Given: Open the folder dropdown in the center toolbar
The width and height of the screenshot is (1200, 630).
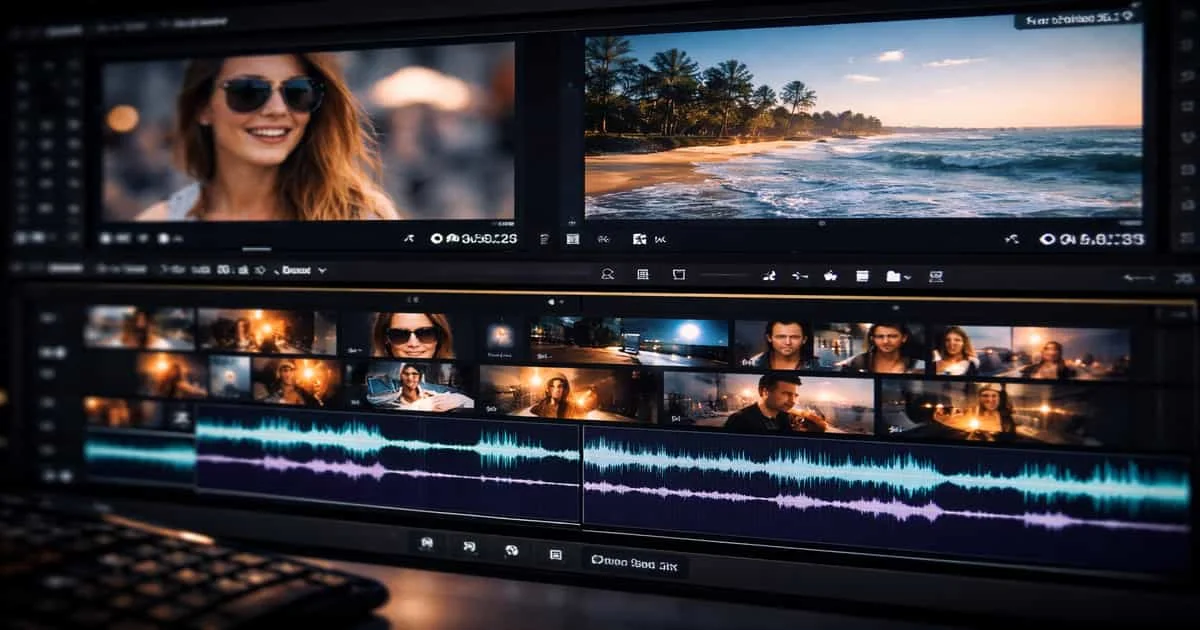Looking at the screenshot, I should [897, 276].
